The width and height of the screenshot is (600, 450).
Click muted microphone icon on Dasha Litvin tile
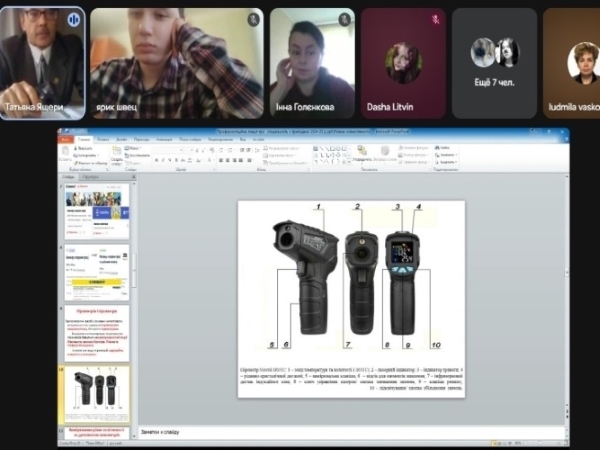point(436,19)
